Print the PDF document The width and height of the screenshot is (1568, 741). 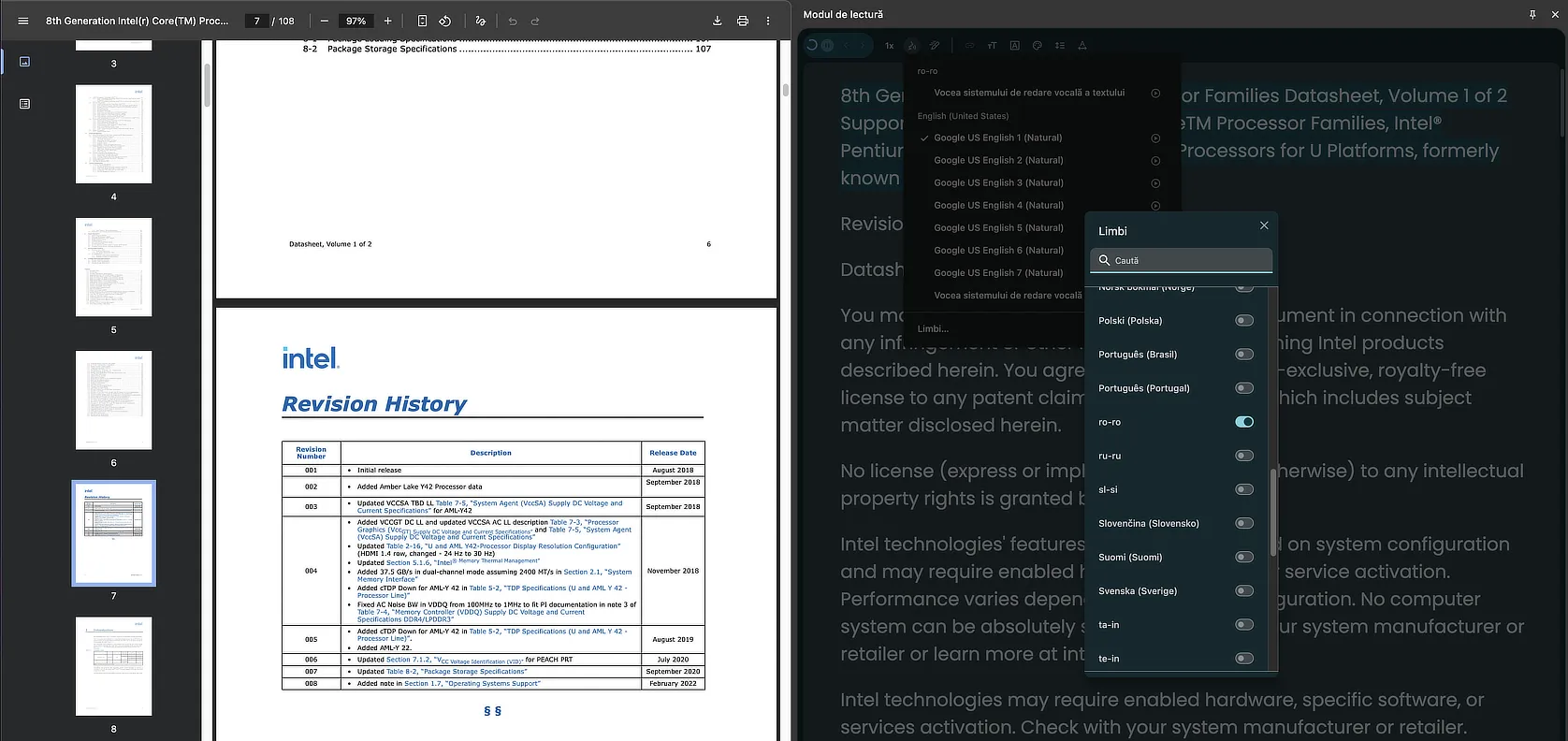[743, 21]
